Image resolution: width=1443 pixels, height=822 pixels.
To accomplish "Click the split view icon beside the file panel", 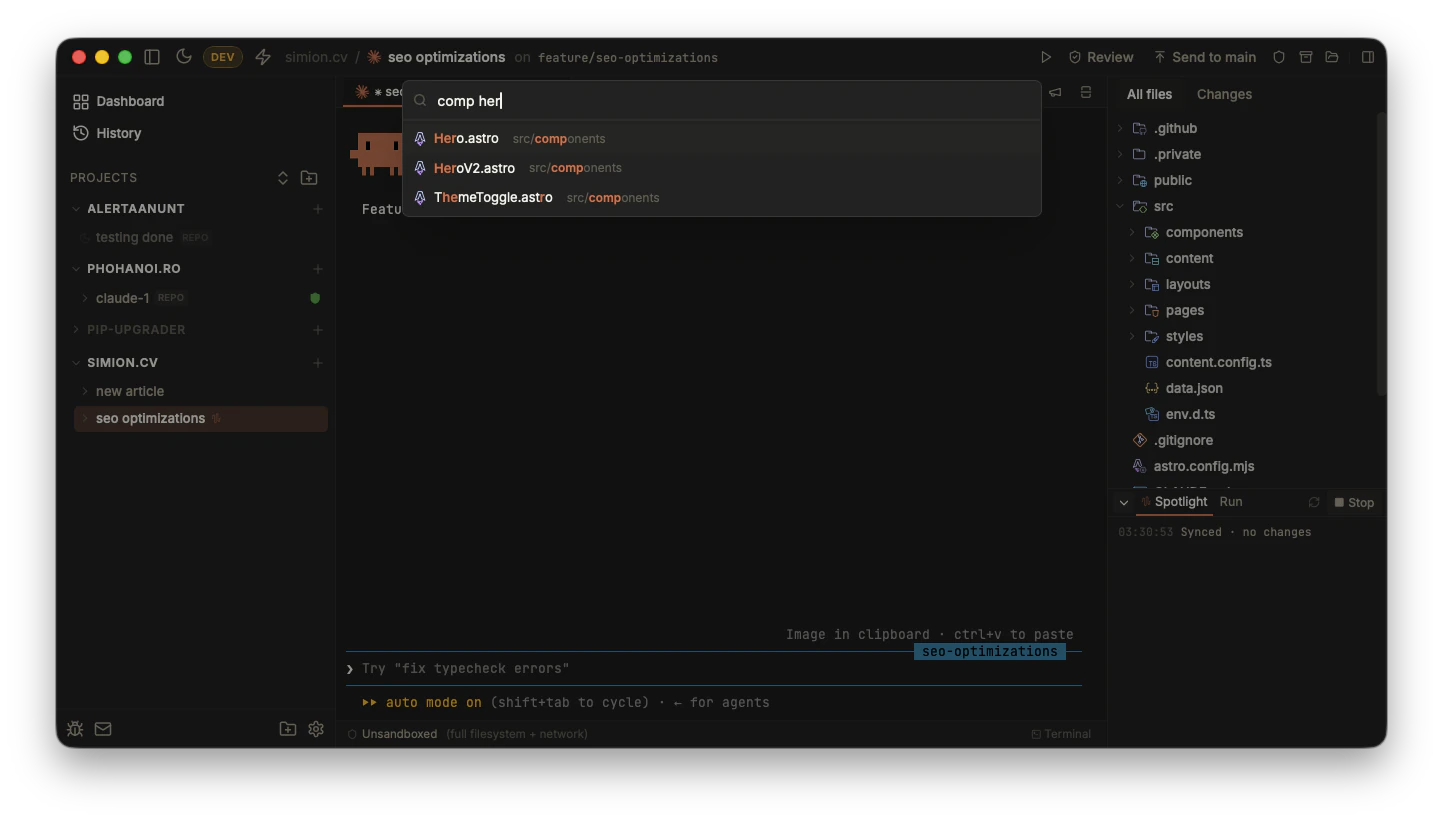I will pyautogui.click(x=1086, y=93).
